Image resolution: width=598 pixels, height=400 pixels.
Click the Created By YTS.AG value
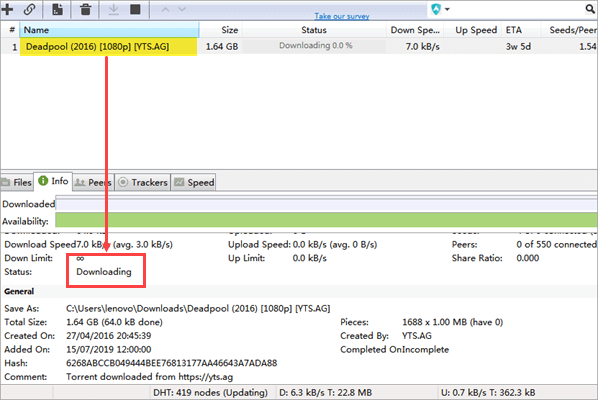point(416,336)
